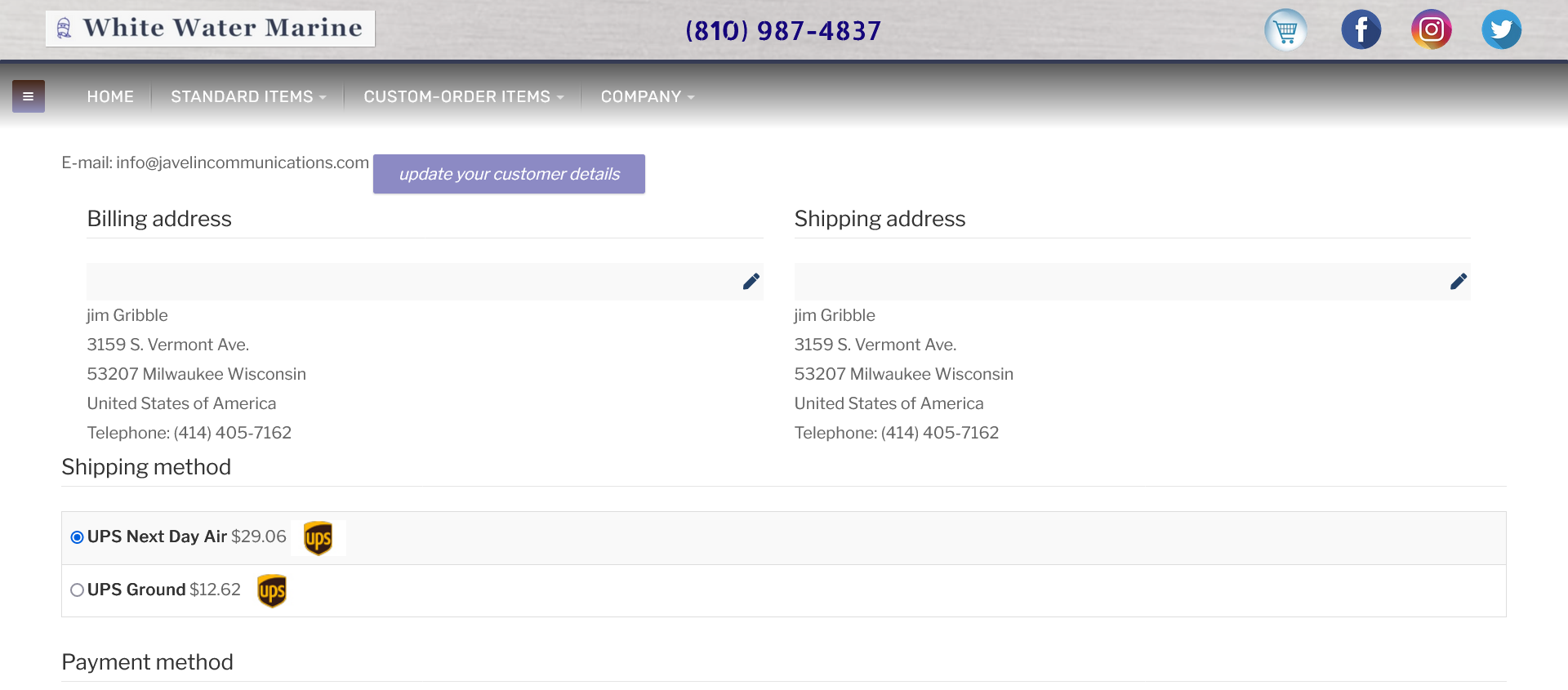Image resolution: width=1568 pixels, height=690 pixels.
Task: Click the UPS Ground $12.62 label
Action: [x=164, y=590]
